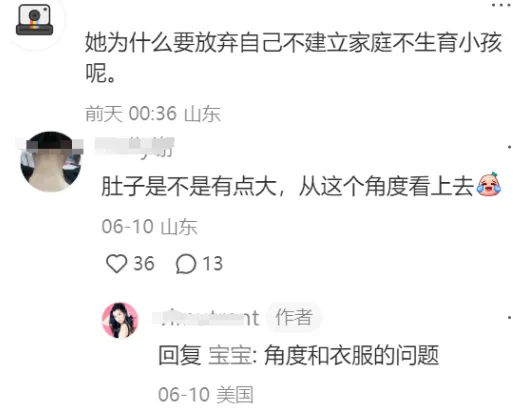View profile of the pixelated dark-haired avatar
This screenshot has height=409, width=523.
pos(51,161)
